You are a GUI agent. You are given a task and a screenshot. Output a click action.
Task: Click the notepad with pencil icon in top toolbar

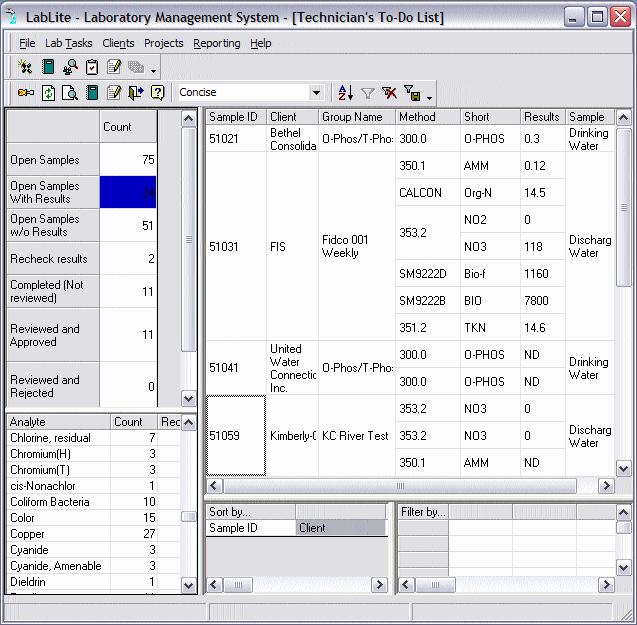pos(114,67)
